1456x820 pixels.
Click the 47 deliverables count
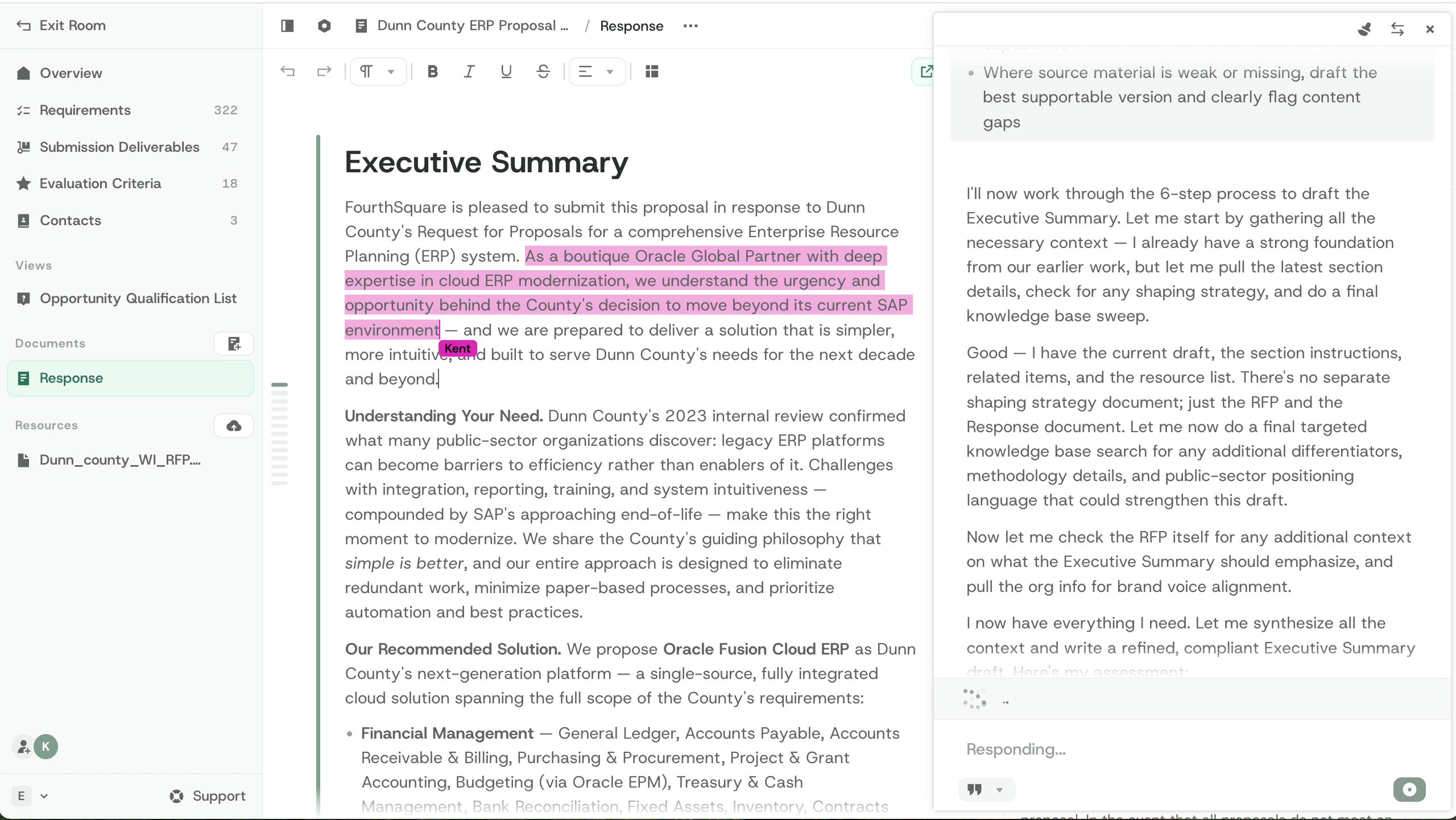(x=230, y=147)
